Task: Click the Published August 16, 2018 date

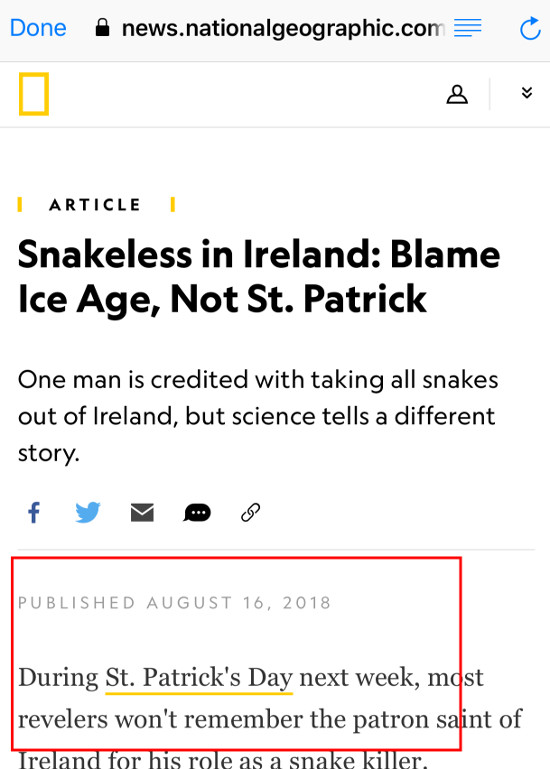Action: (175, 603)
